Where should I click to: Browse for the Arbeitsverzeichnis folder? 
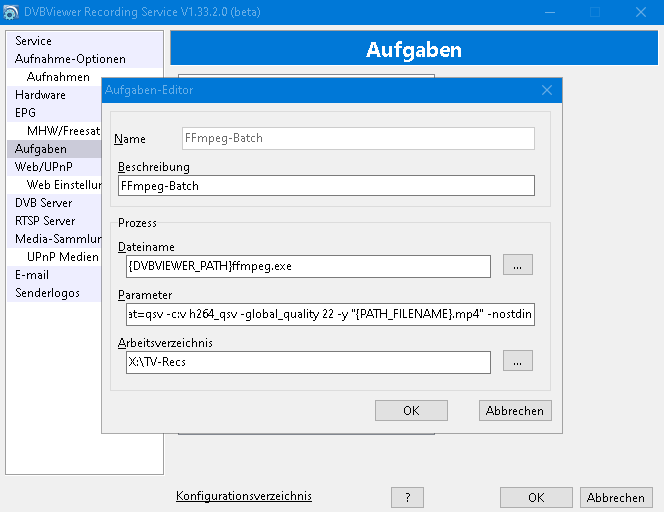point(517,361)
